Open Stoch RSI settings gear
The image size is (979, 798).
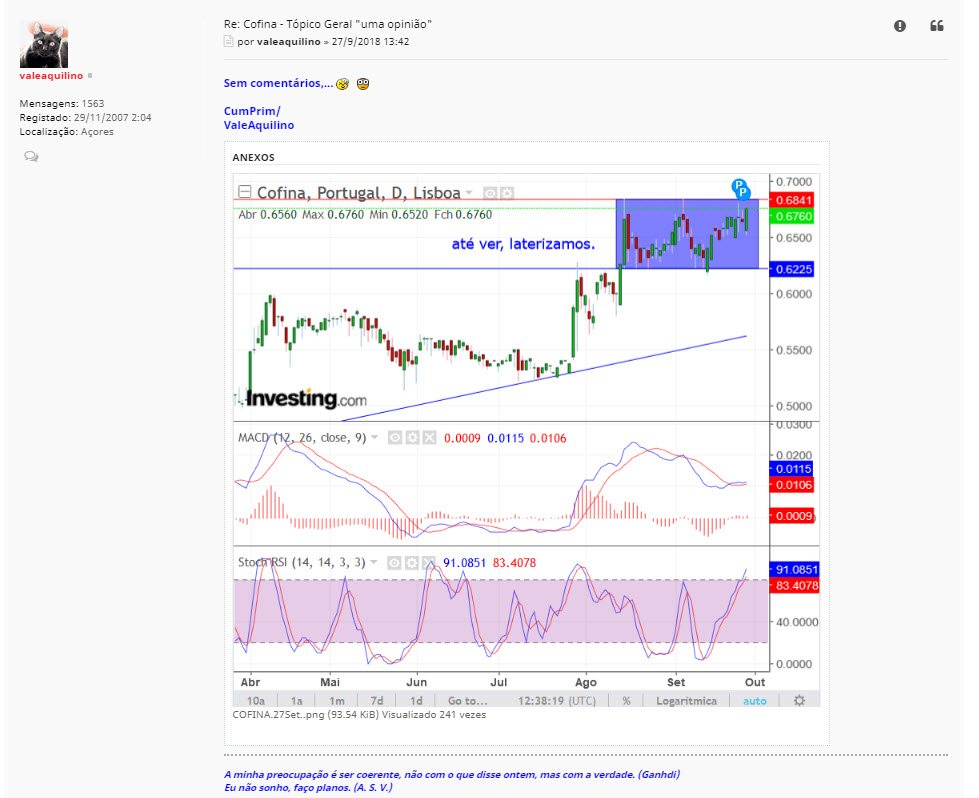pos(411,563)
